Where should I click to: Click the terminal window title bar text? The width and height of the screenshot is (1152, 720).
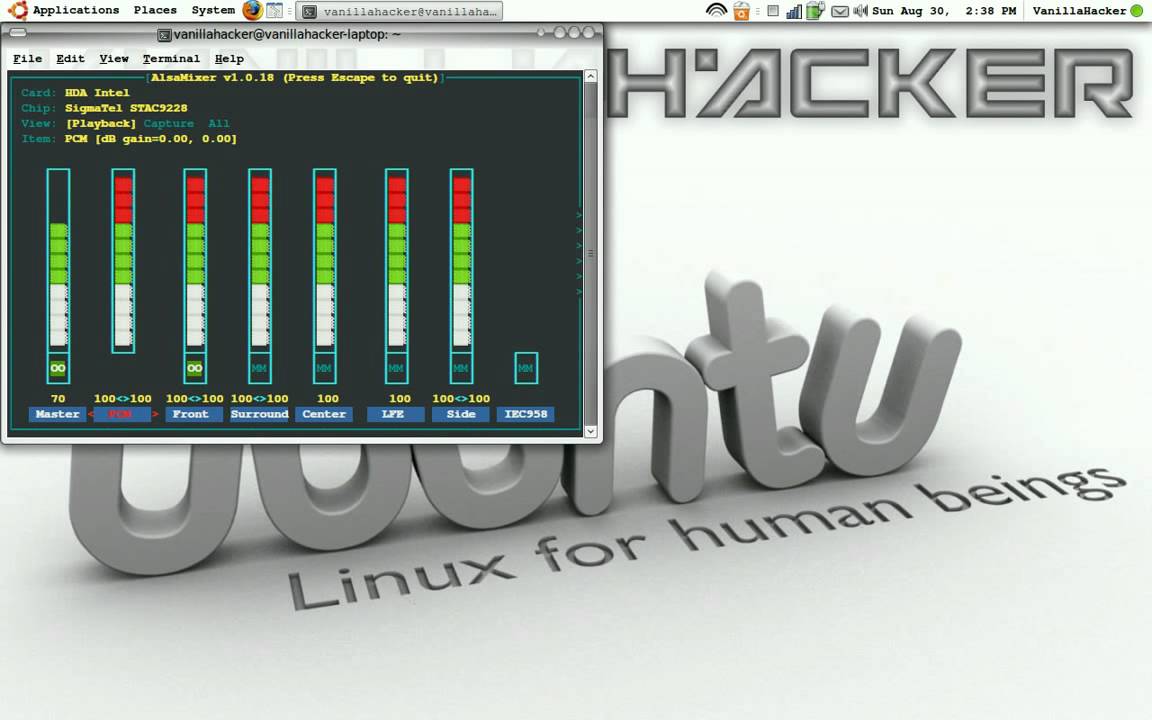[287, 35]
